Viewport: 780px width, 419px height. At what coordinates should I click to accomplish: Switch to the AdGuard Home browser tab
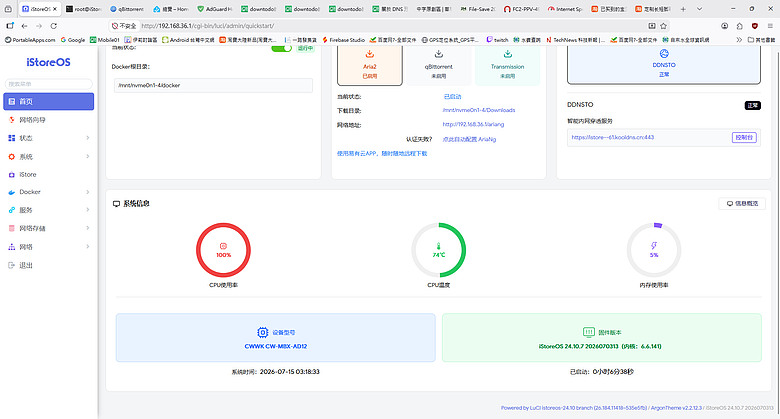pos(215,9)
